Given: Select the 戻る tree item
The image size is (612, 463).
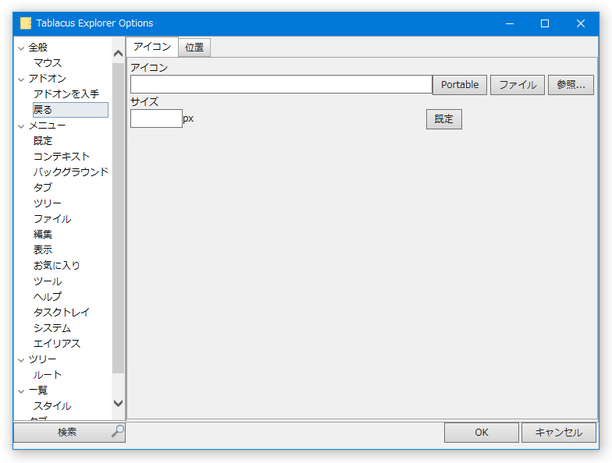Looking at the screenshot, I should [71, 110].
